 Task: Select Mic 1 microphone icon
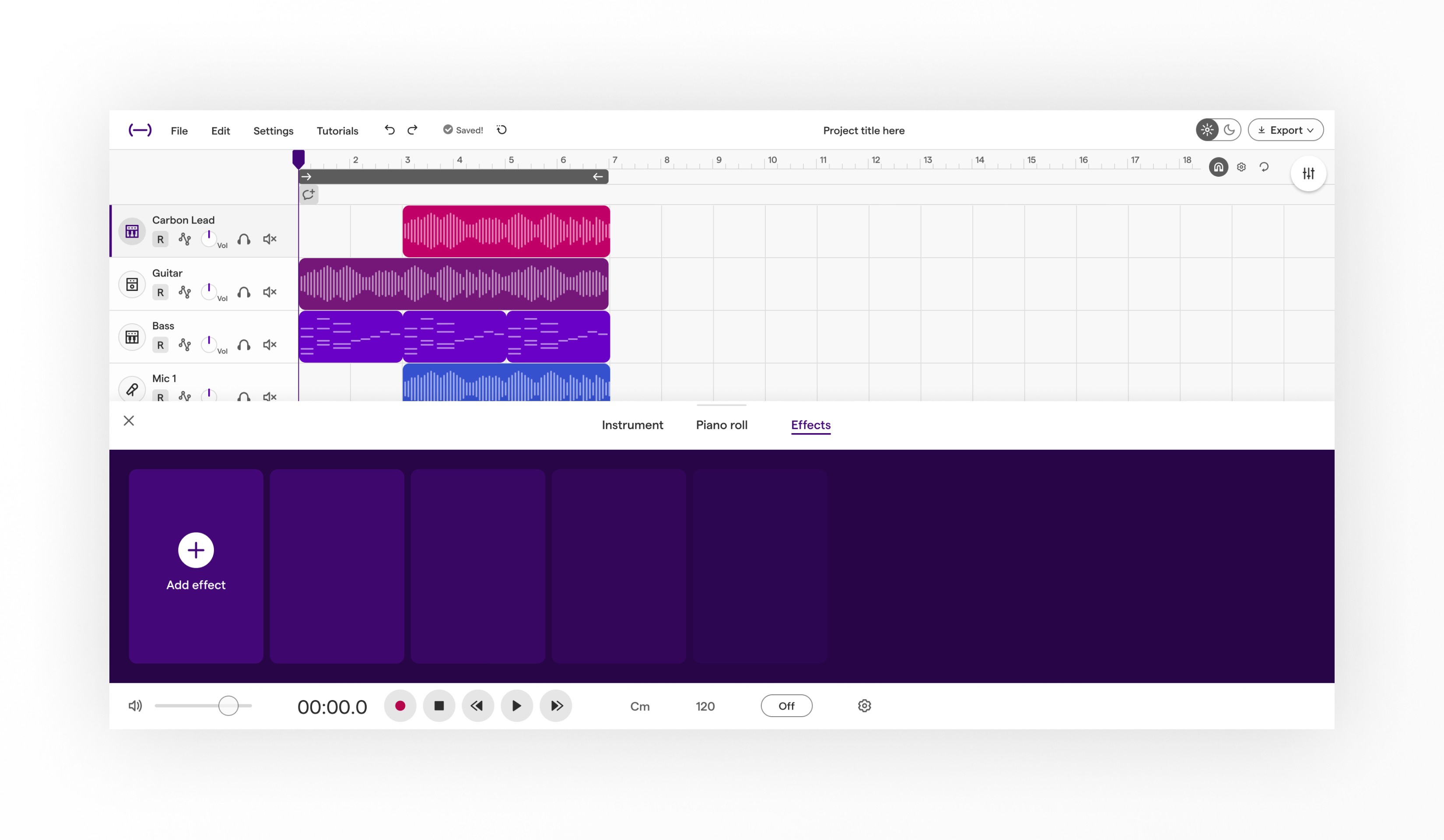[x=132, y=390]
